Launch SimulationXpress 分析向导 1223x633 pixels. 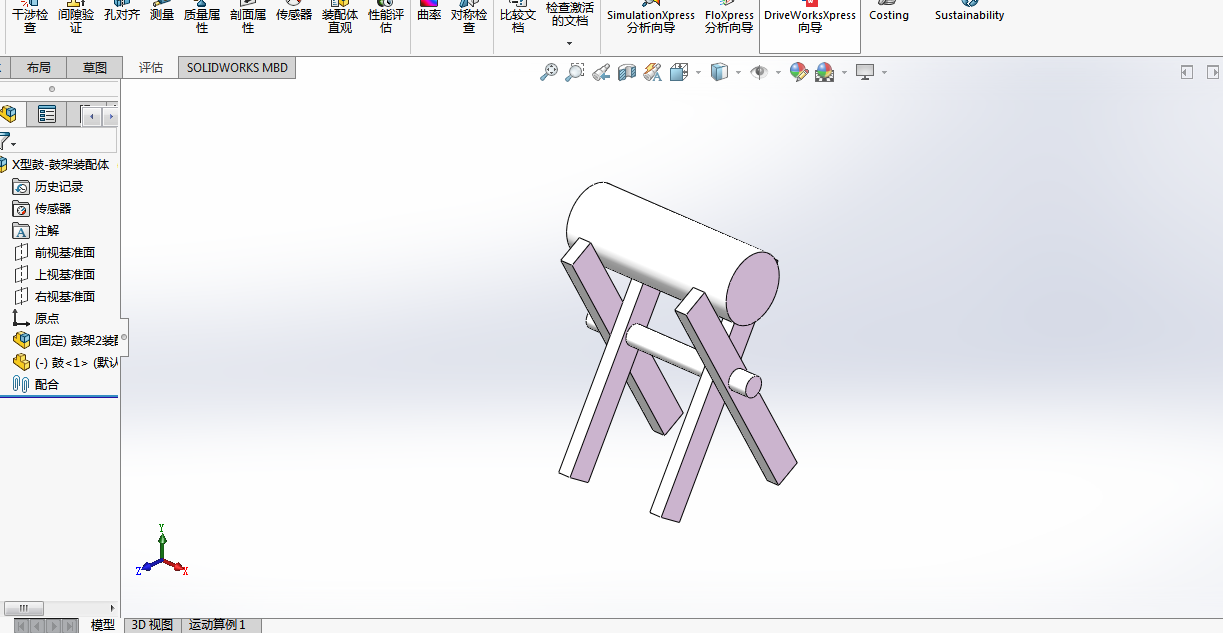point(651,17)
